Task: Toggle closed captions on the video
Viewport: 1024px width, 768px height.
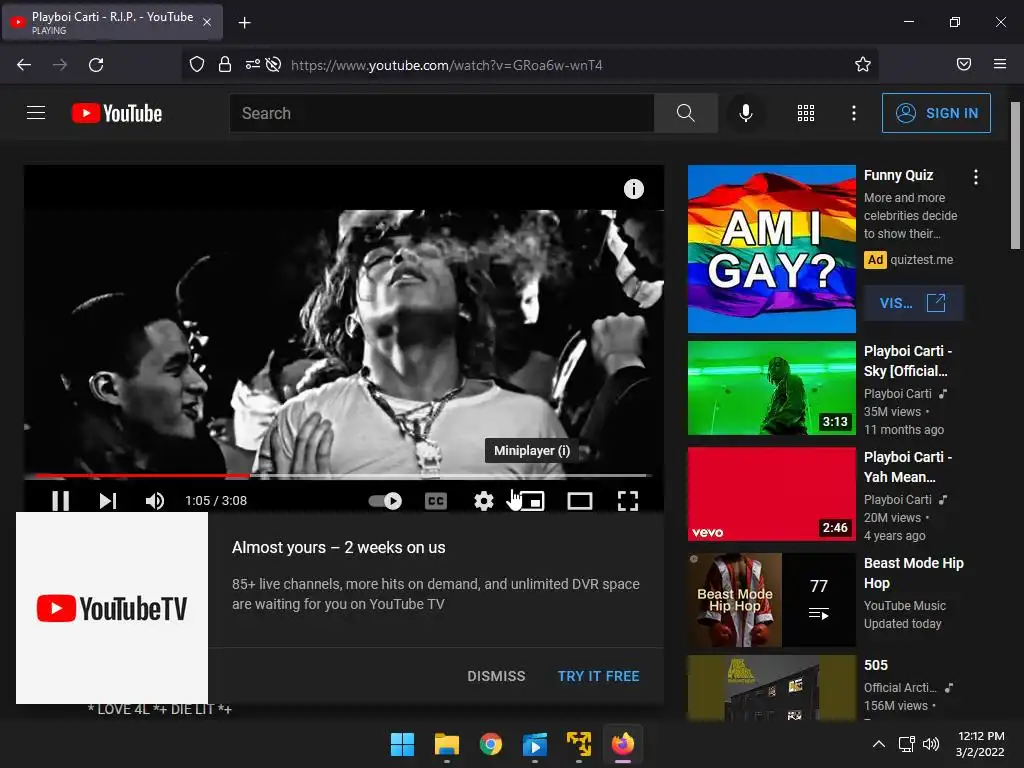Action: [436, 501]
